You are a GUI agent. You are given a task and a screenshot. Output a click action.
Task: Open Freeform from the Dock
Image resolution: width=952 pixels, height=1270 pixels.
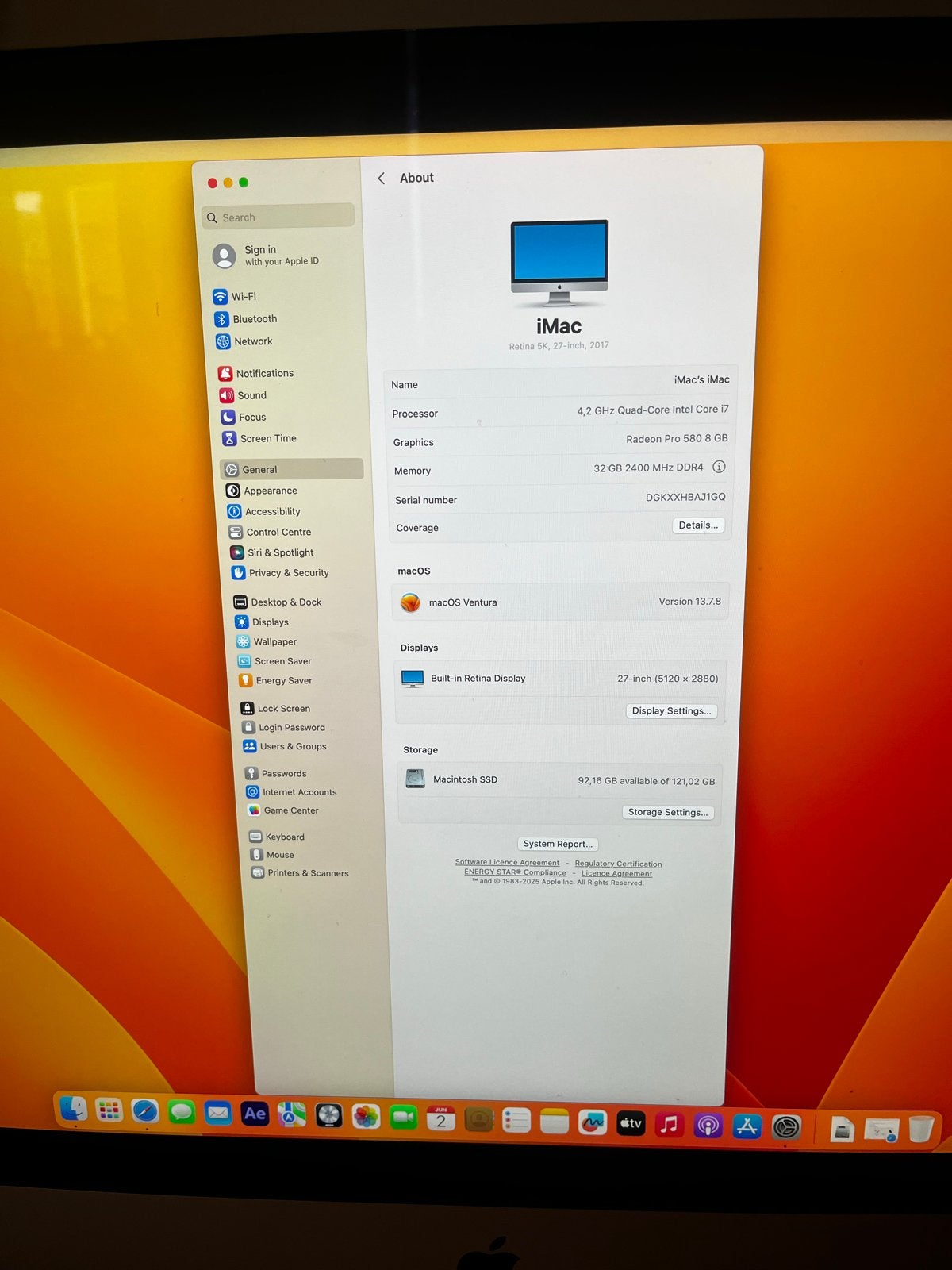click(x=592, y=1122)
